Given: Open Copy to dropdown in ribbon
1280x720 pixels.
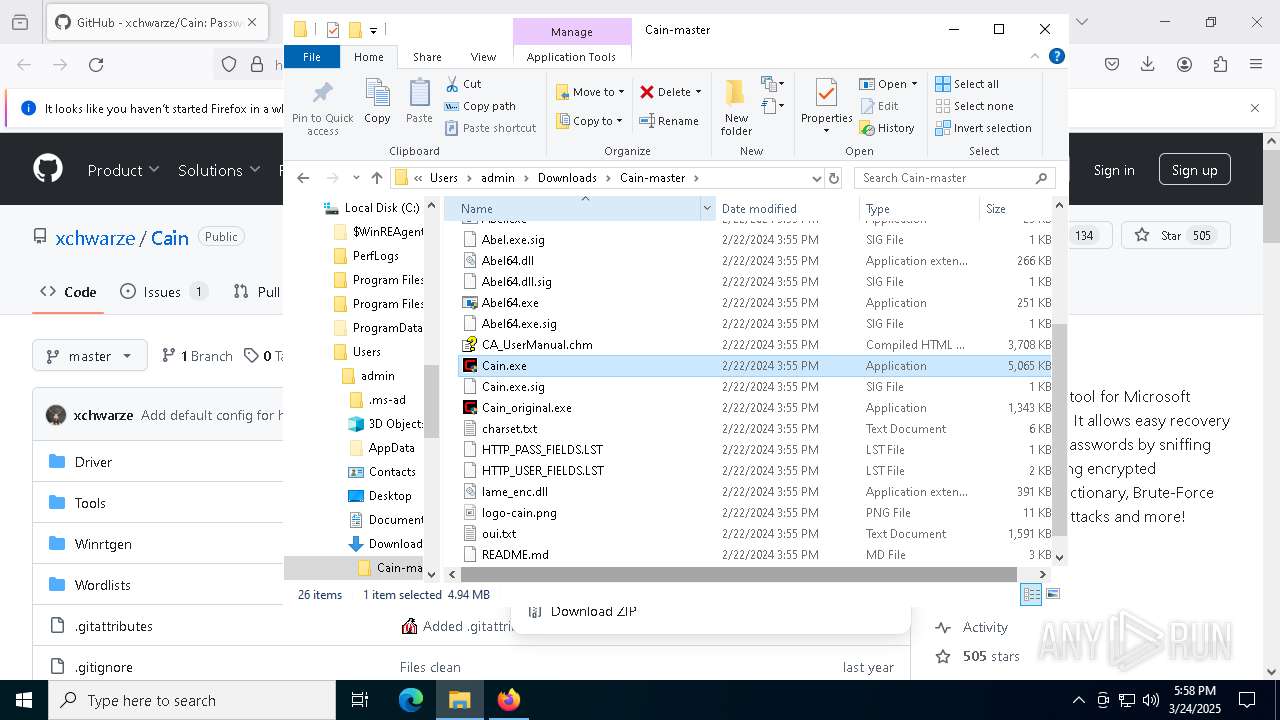Looking at the screenshot, I should [590, 121].
